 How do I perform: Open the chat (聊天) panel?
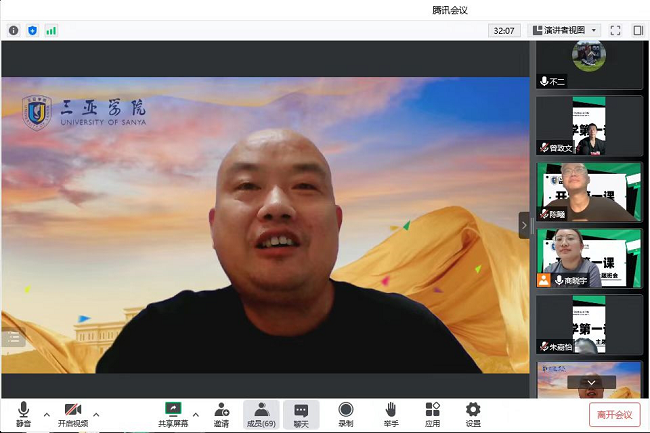point(301,414)
